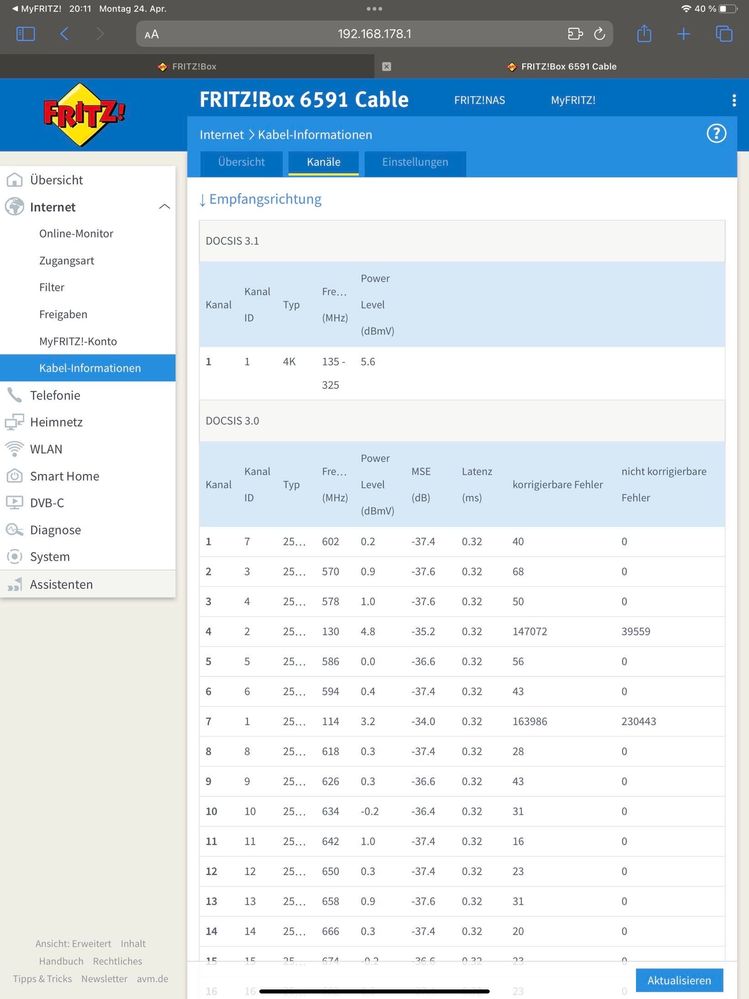
Task: Click the Aktualisieren button
Action: (679, 981)
